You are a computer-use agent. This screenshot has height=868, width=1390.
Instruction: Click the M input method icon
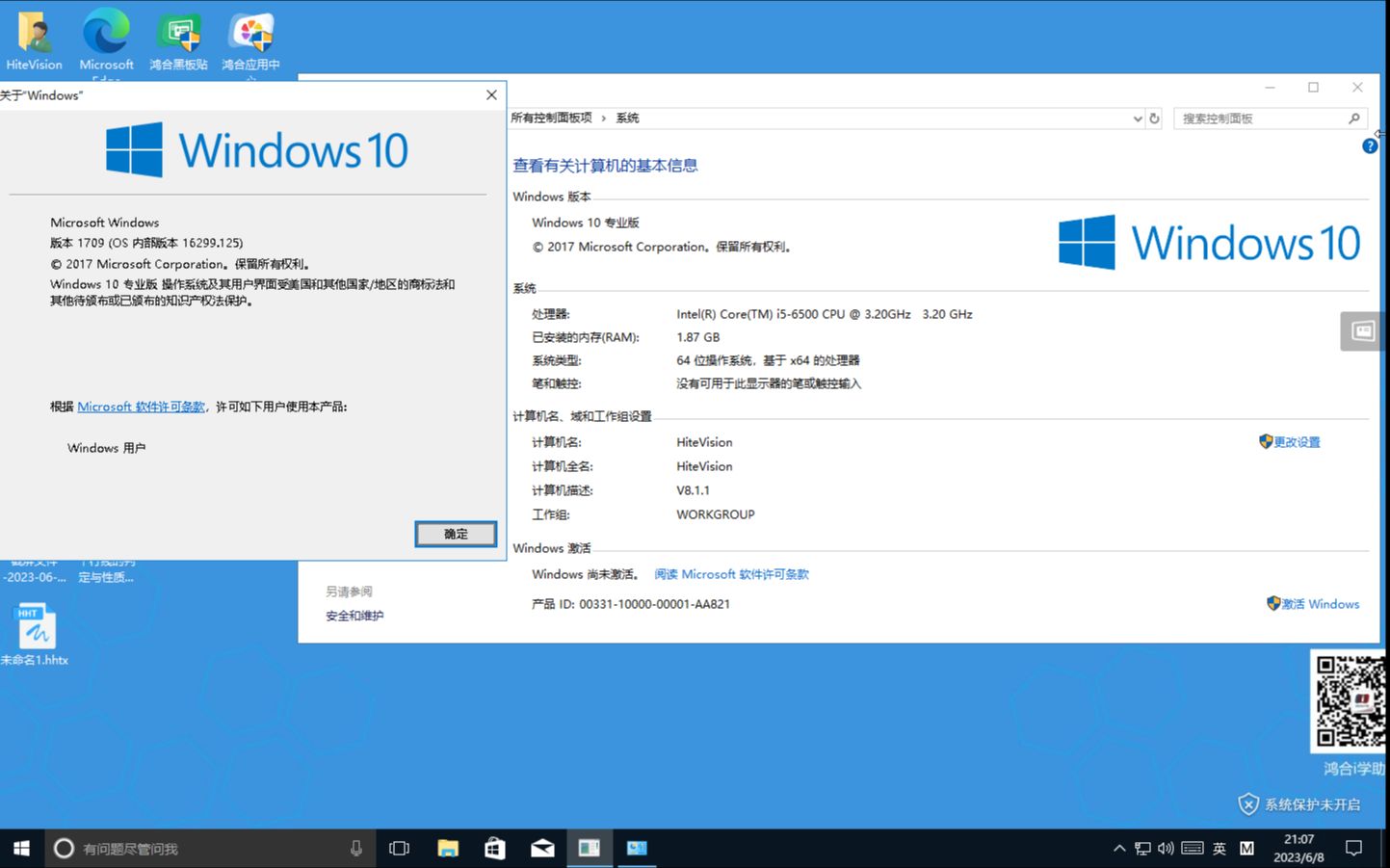click(x=1247, y=849)
